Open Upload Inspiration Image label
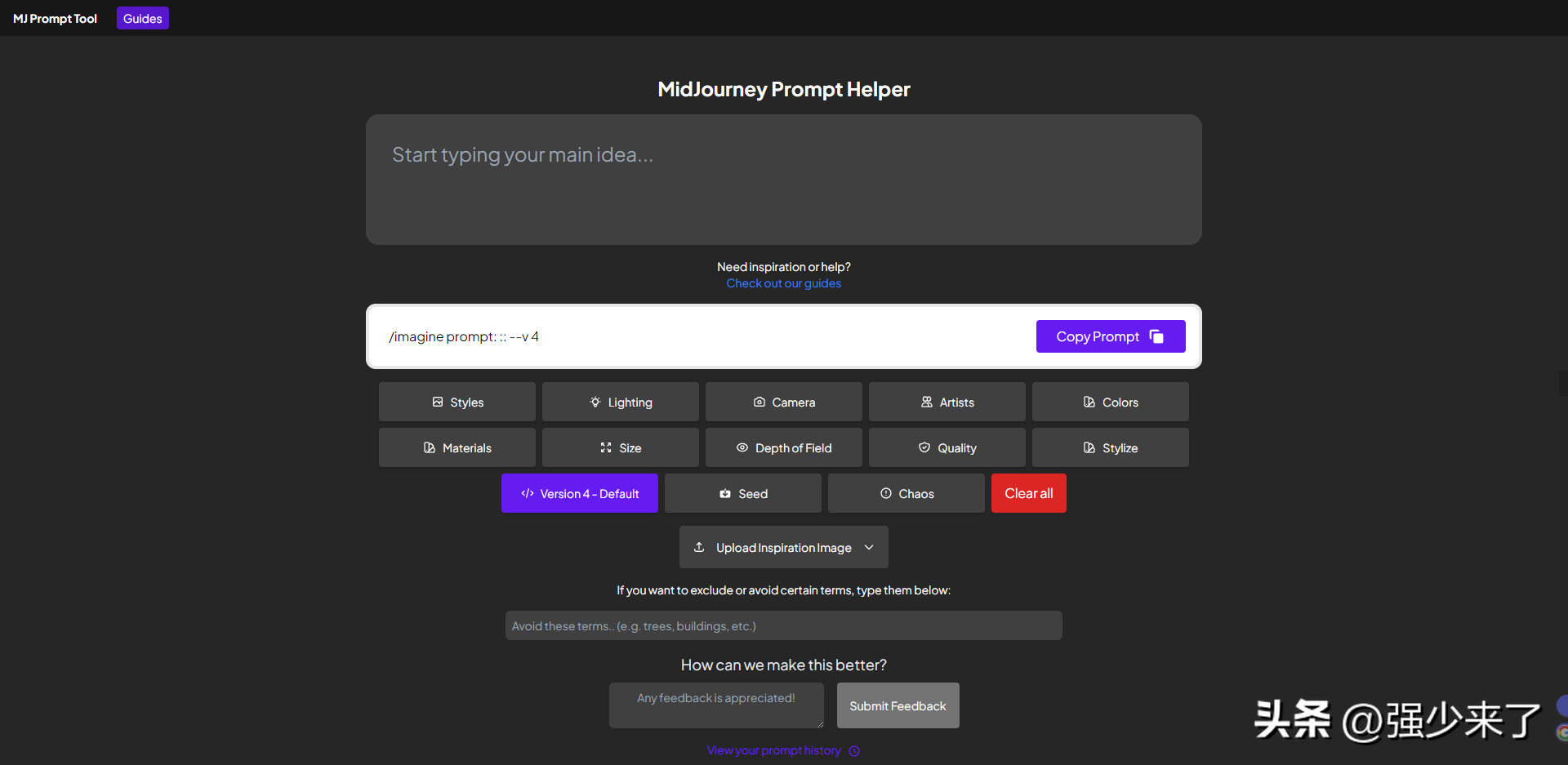The width and height of the screenshot is (1568, 765). [x=784, y=548]
